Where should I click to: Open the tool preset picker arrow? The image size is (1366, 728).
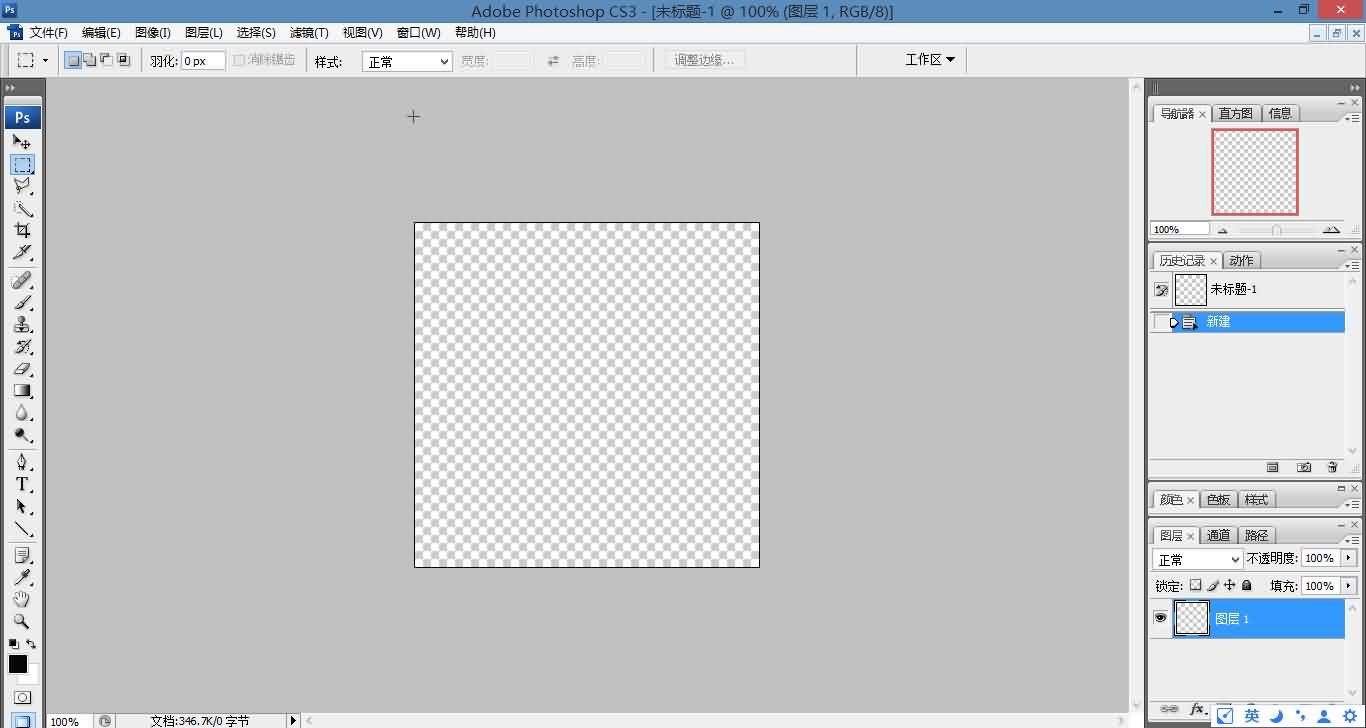tap(45, 60)
